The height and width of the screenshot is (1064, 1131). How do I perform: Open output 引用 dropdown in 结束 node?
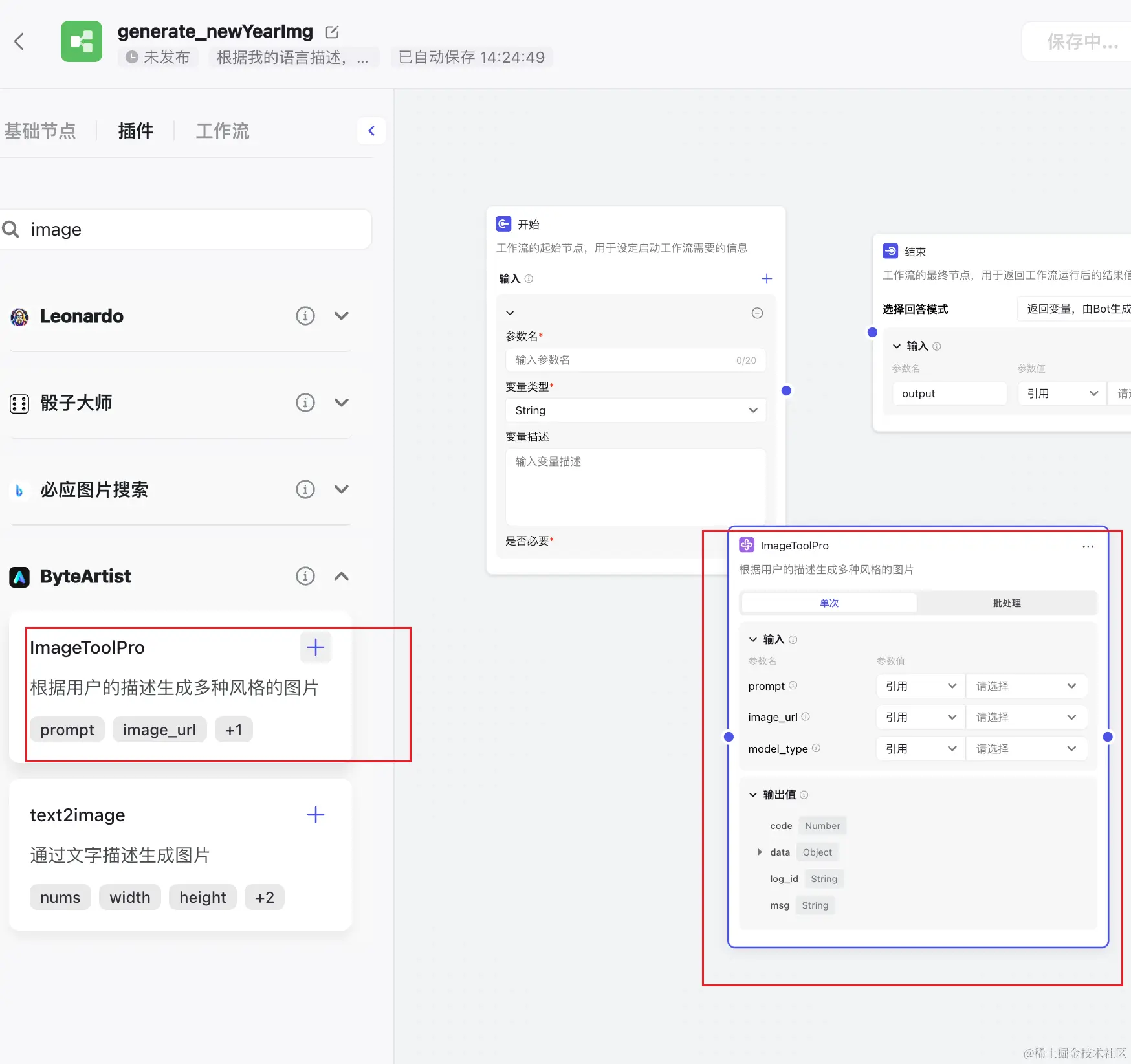coord(1062,393)
